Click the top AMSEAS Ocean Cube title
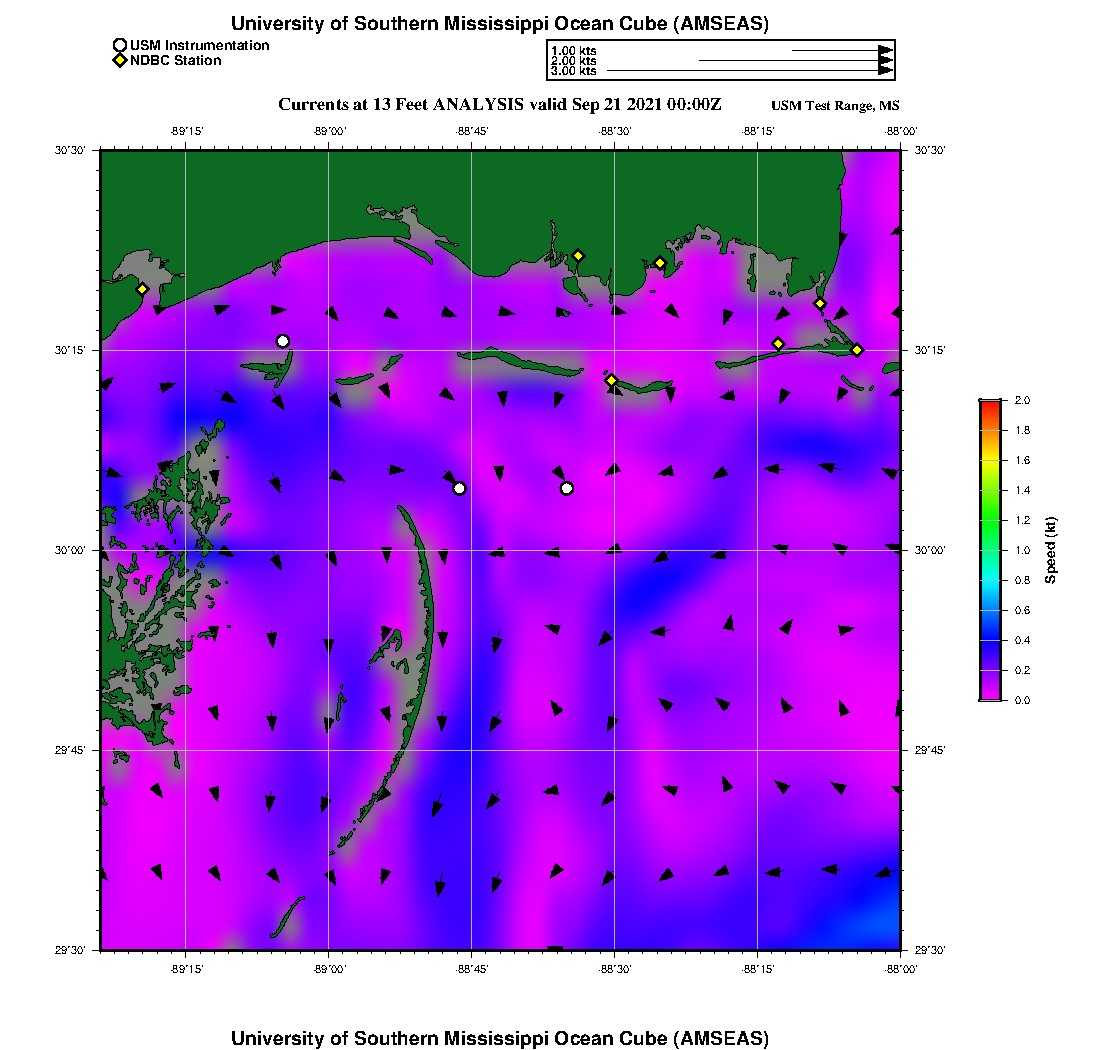Image resolution: width=1100 pixels, height=1050 pixels. click(x=499, y=24)
